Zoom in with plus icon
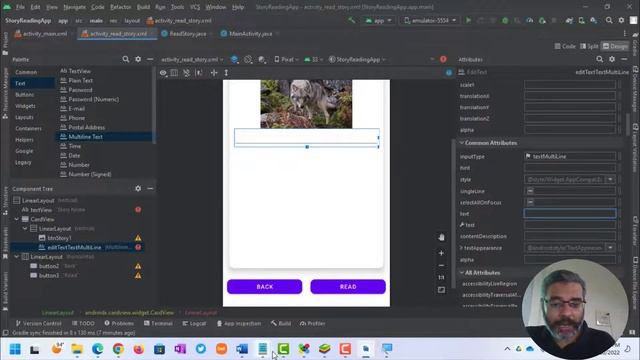The height and width of the screenshot is (360, 640). pos(441,253)
